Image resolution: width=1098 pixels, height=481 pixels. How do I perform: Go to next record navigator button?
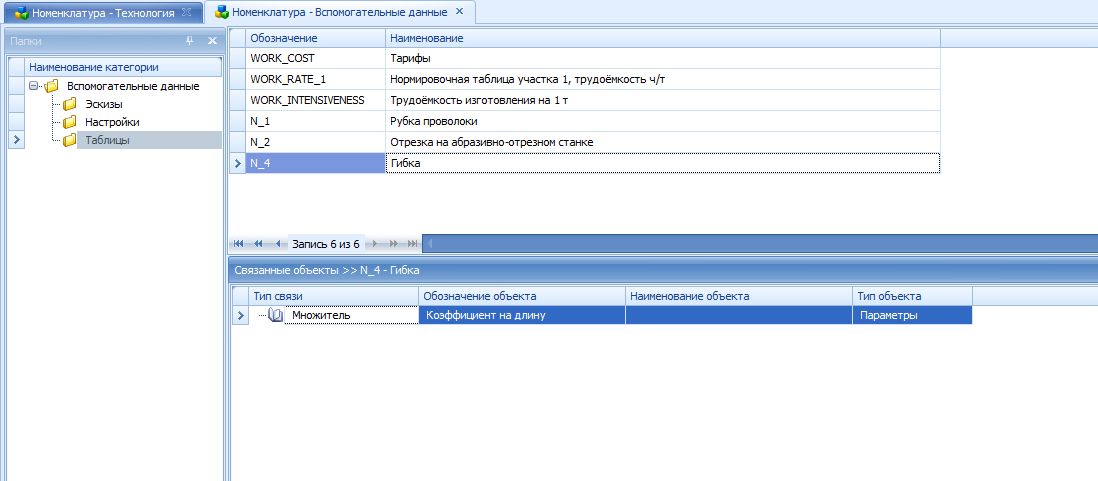[x=375, y=244]
